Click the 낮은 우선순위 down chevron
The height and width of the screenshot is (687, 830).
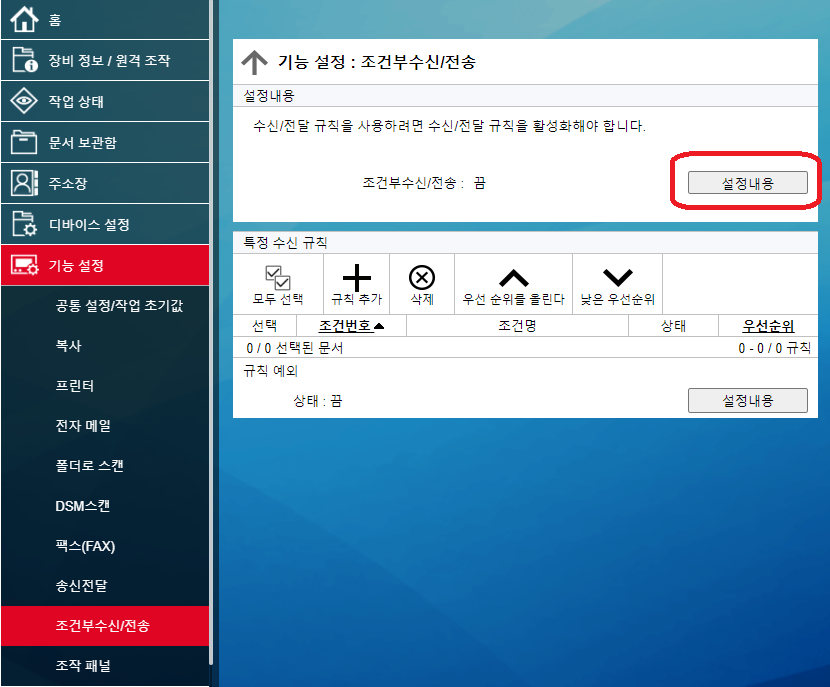(x=618, y=277)
